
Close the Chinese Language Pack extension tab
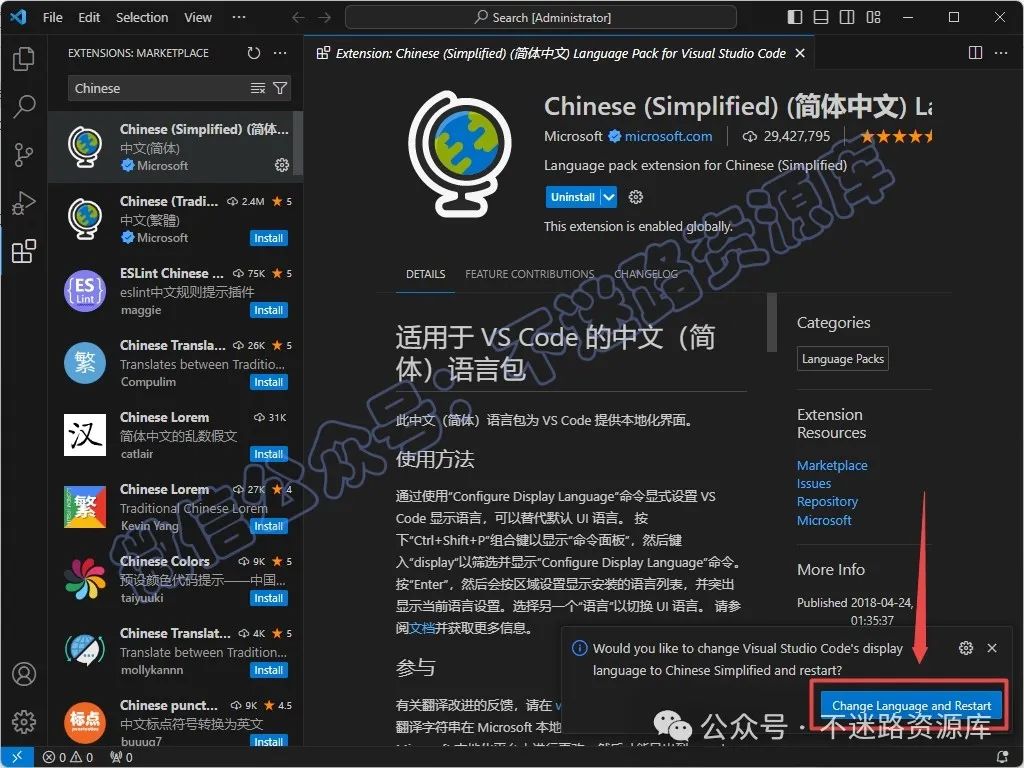click(800, 54)
